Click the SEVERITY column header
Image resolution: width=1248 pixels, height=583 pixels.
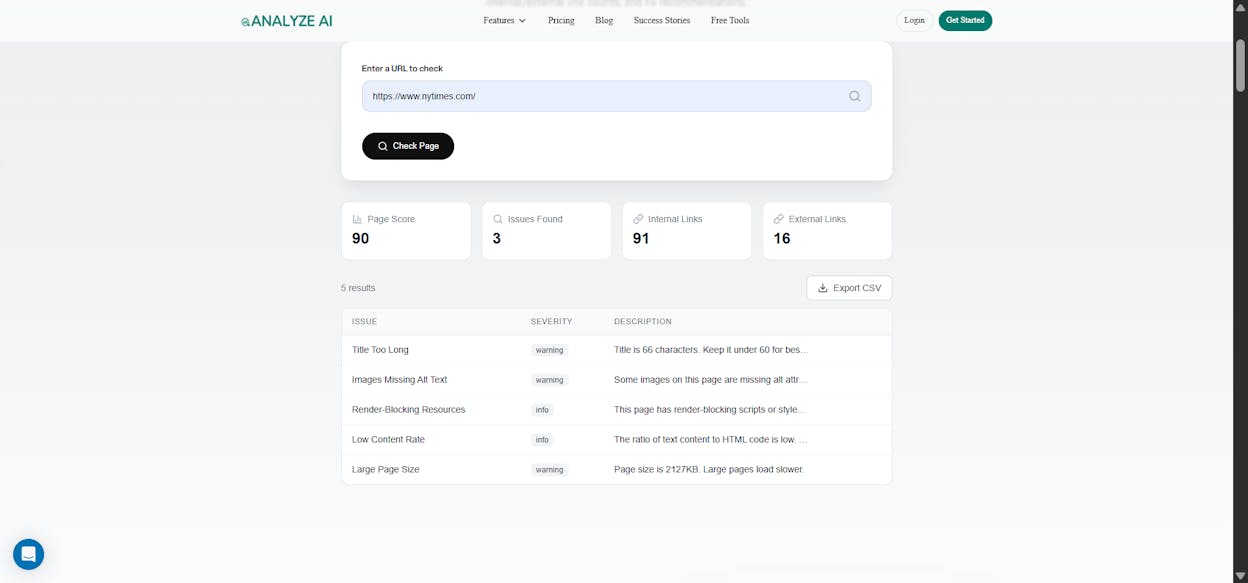(x=551, y=321)
